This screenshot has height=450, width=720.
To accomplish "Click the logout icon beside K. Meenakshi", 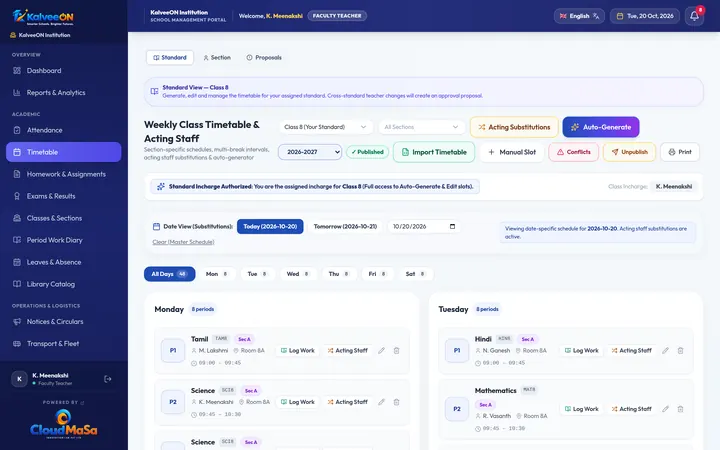I will pos(107,379).
